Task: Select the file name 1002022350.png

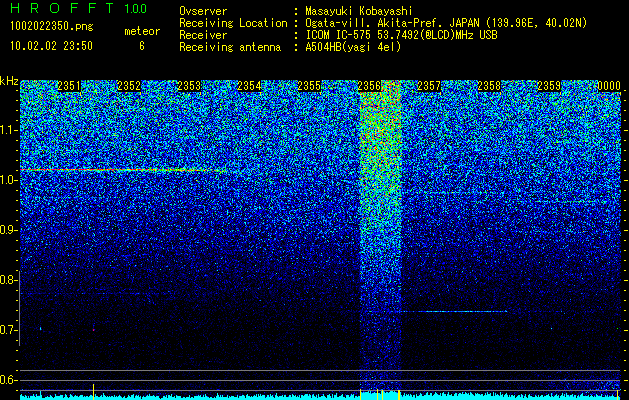Action: point(52,27)
